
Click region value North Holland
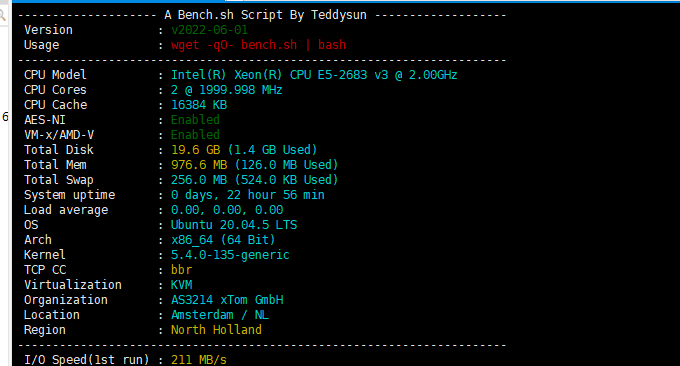tap(216, 330)
